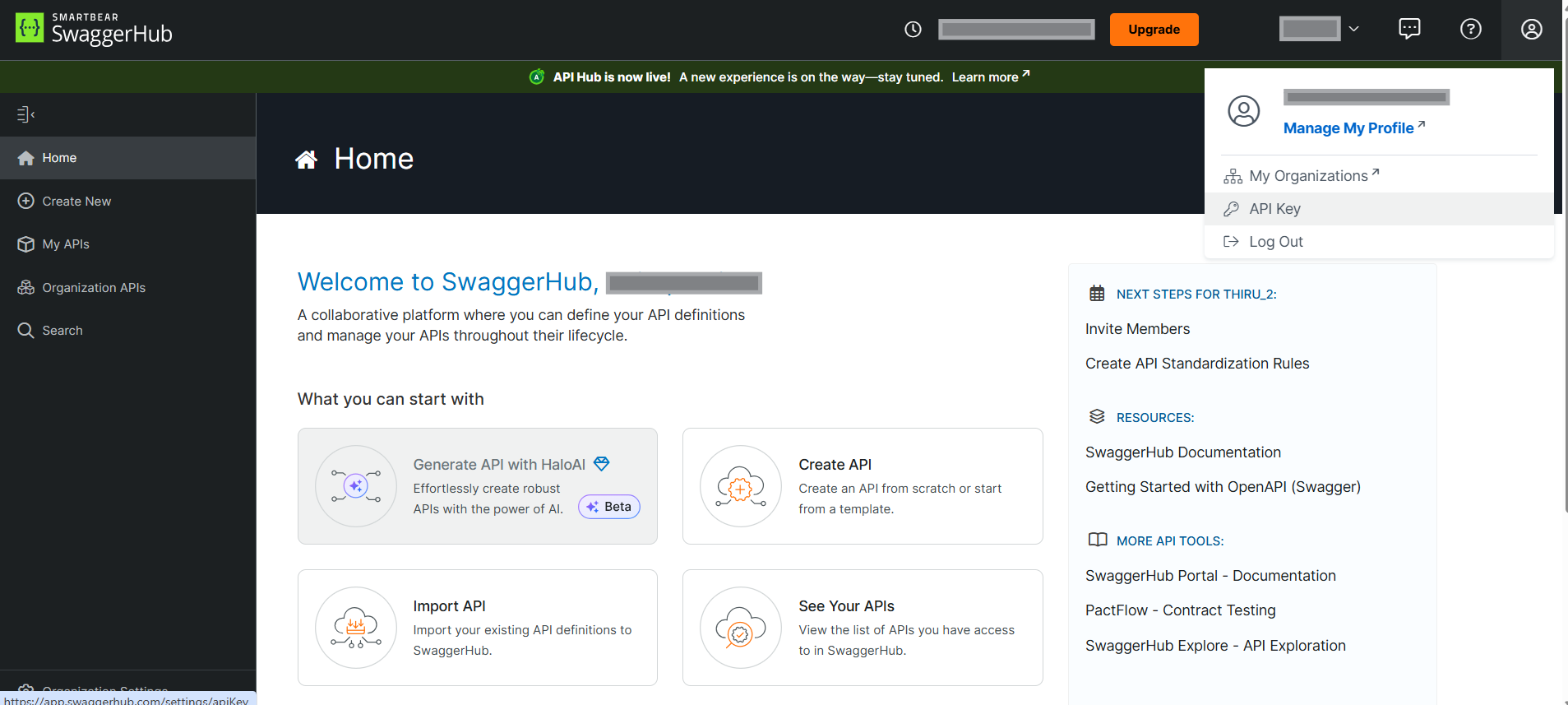The image size is (1568, 705).
Task: Click the My APIs cube icon
Action: [x=26, y=244]
